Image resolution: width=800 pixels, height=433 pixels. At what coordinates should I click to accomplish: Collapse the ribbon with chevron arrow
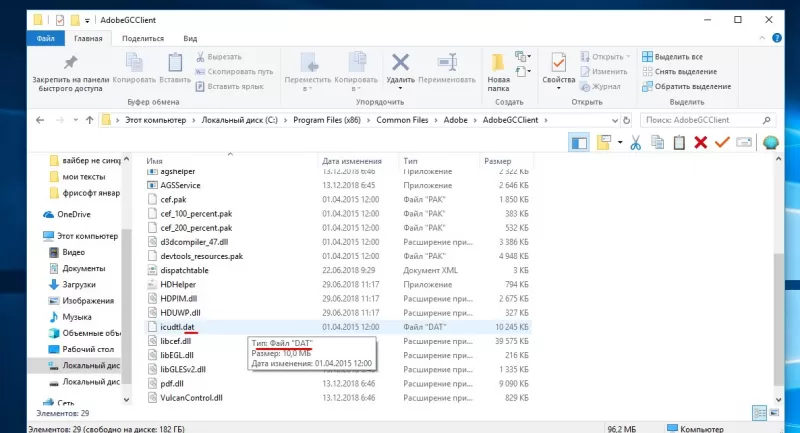click(x=762, y=38)
